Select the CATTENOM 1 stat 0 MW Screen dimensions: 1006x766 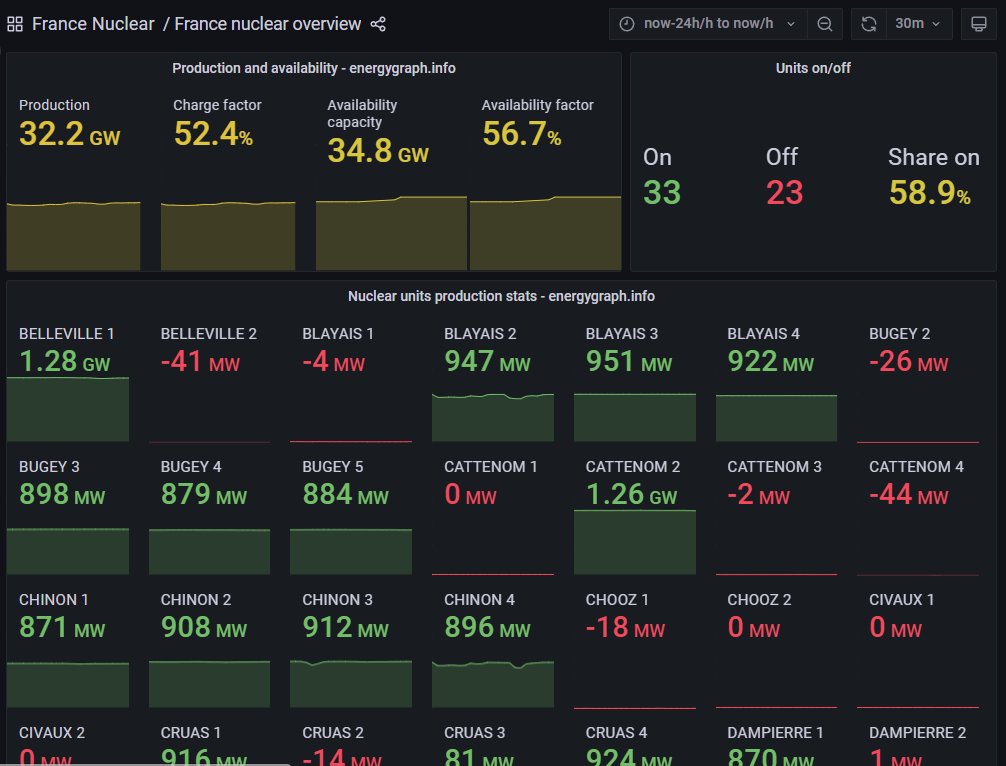[470, 494]
